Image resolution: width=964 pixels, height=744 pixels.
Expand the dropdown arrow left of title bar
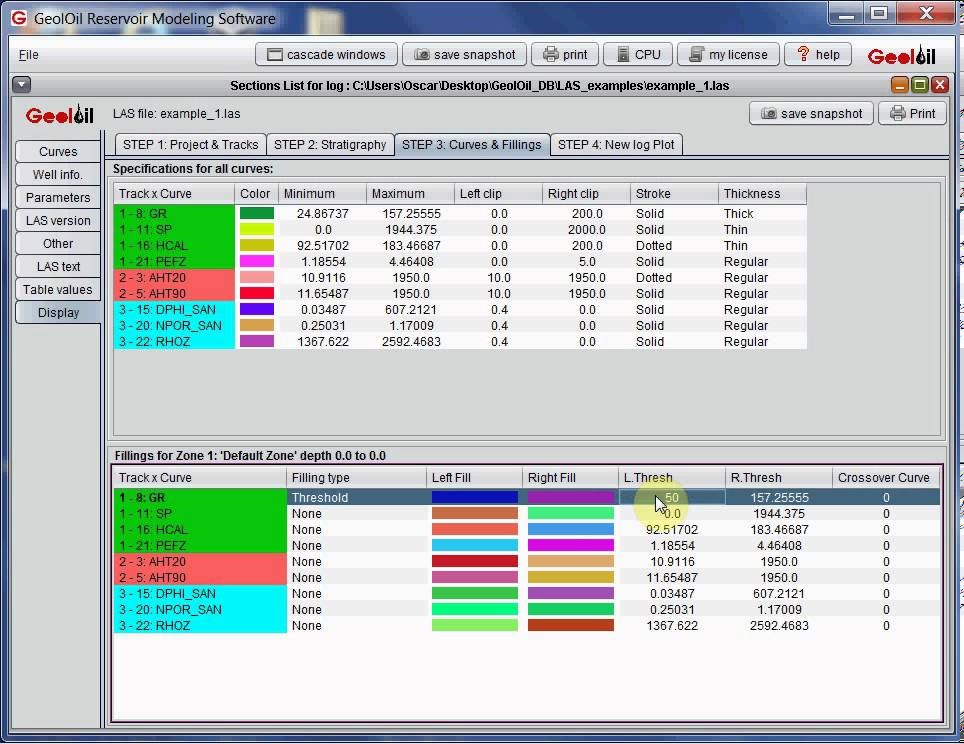[22, 86]
